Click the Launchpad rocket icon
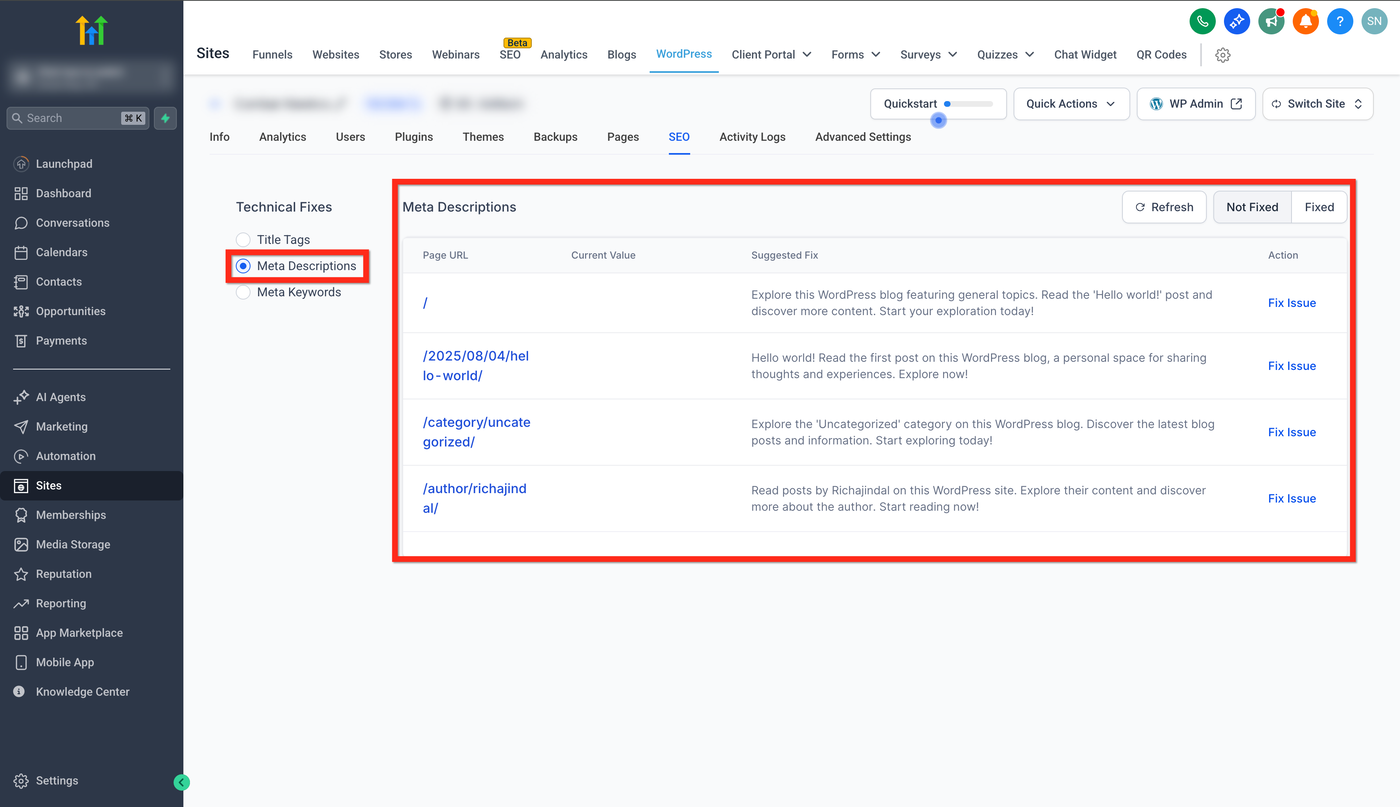1400x807 pixels. pos(21,164)
